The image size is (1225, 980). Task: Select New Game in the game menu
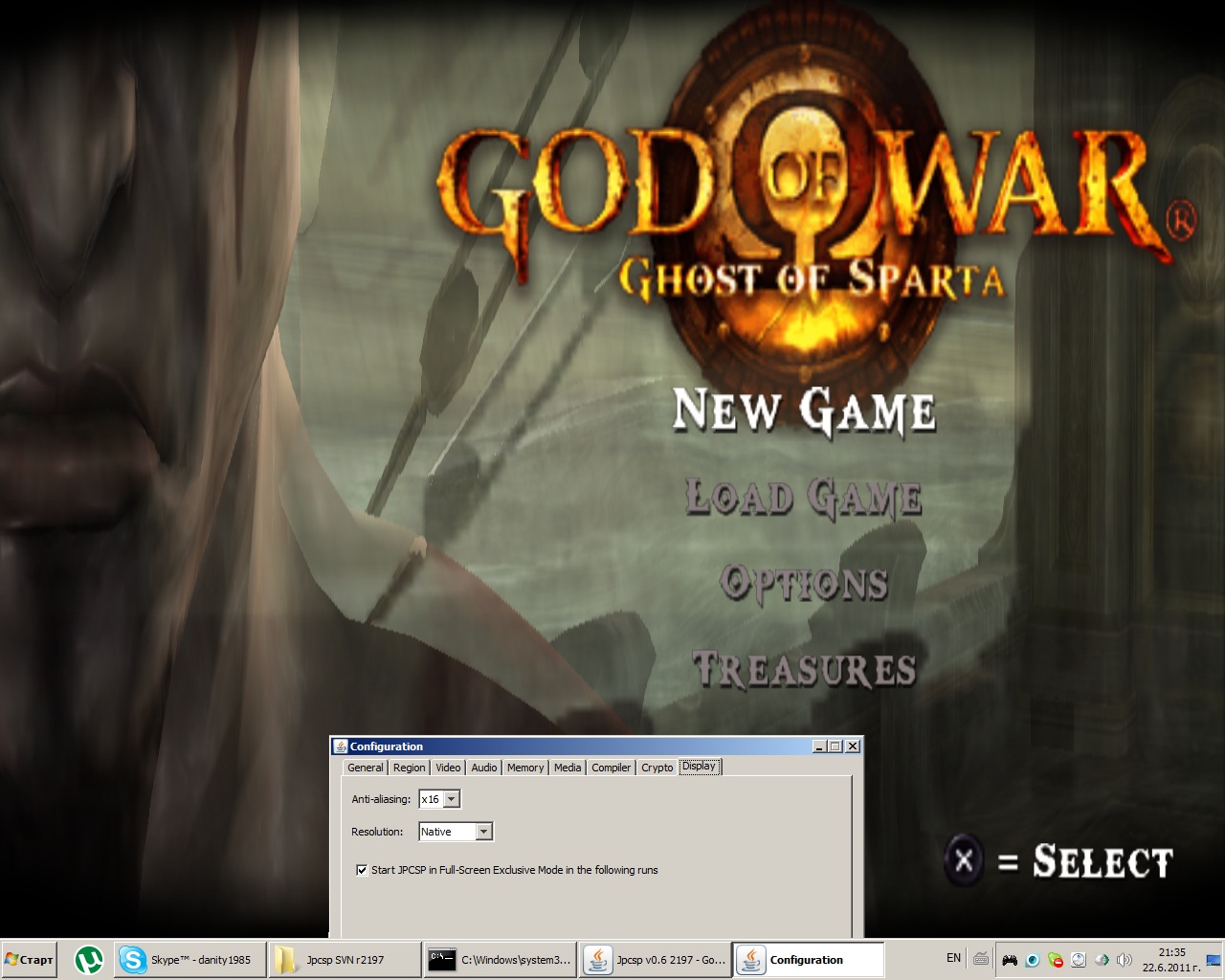click(804, 411)
